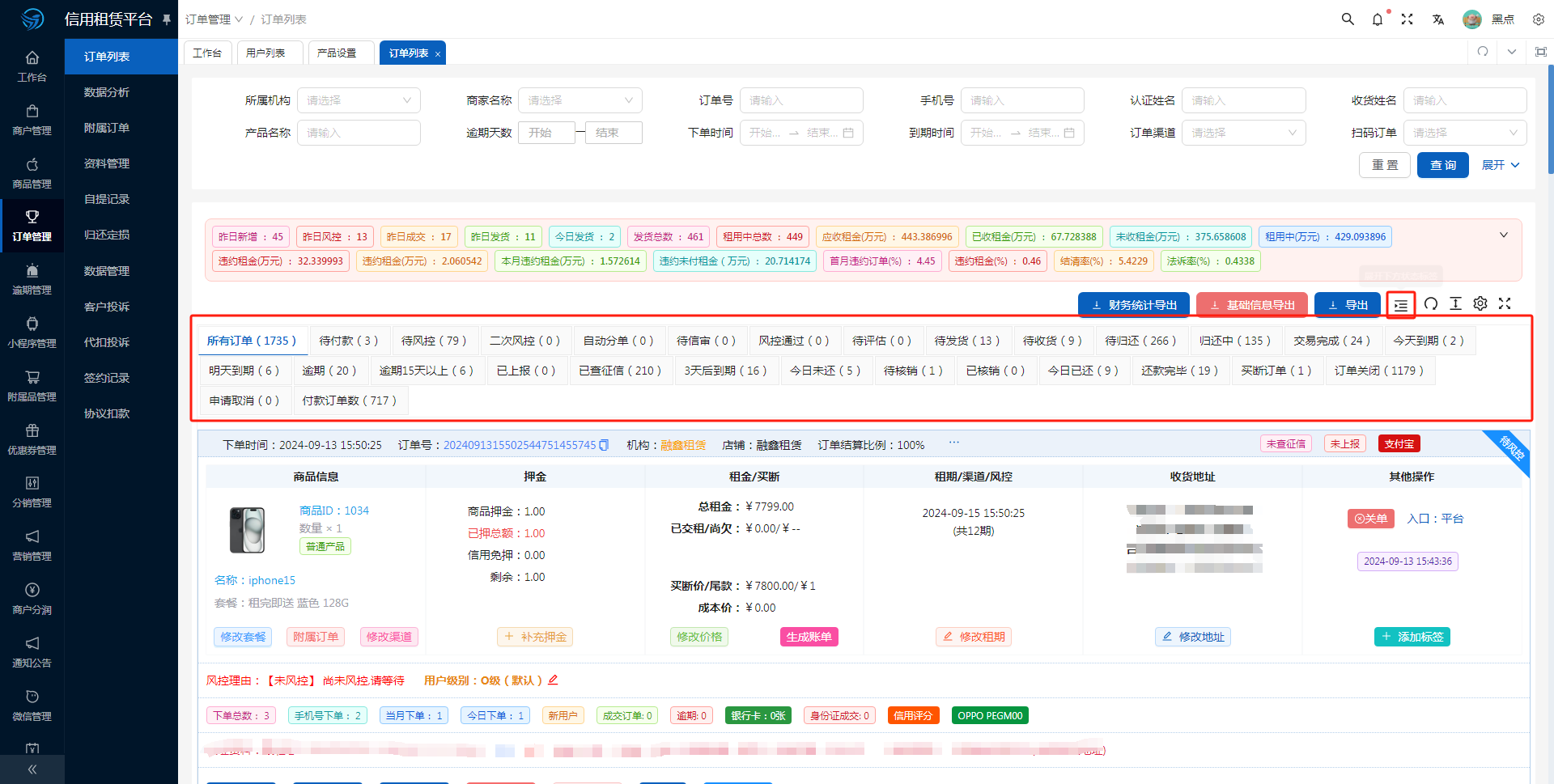Open the 商家名称 dropdown
Image resolution: width=1554 pixels, height=784 pixels.
tap(580, 100)
